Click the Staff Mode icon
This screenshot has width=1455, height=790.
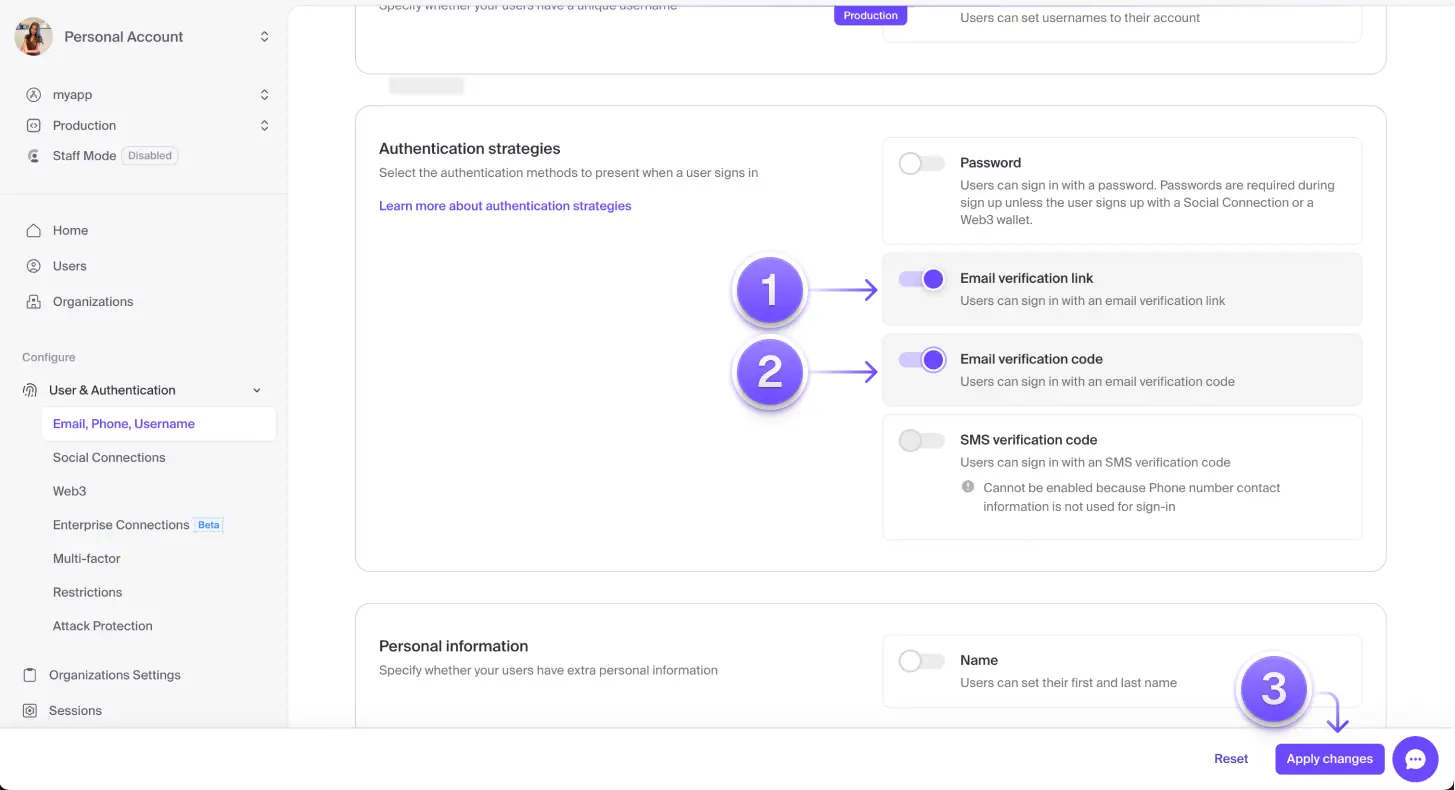(32, 155)
